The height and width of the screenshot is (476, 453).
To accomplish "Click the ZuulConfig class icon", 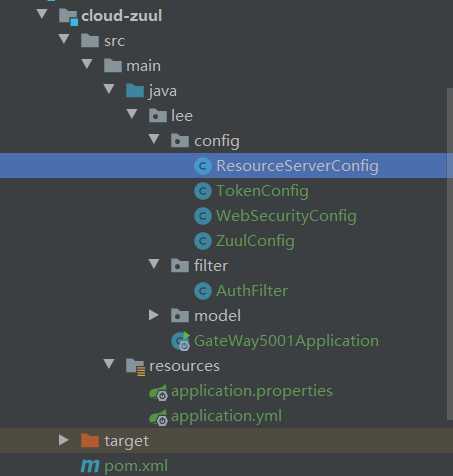I will 203,241.
